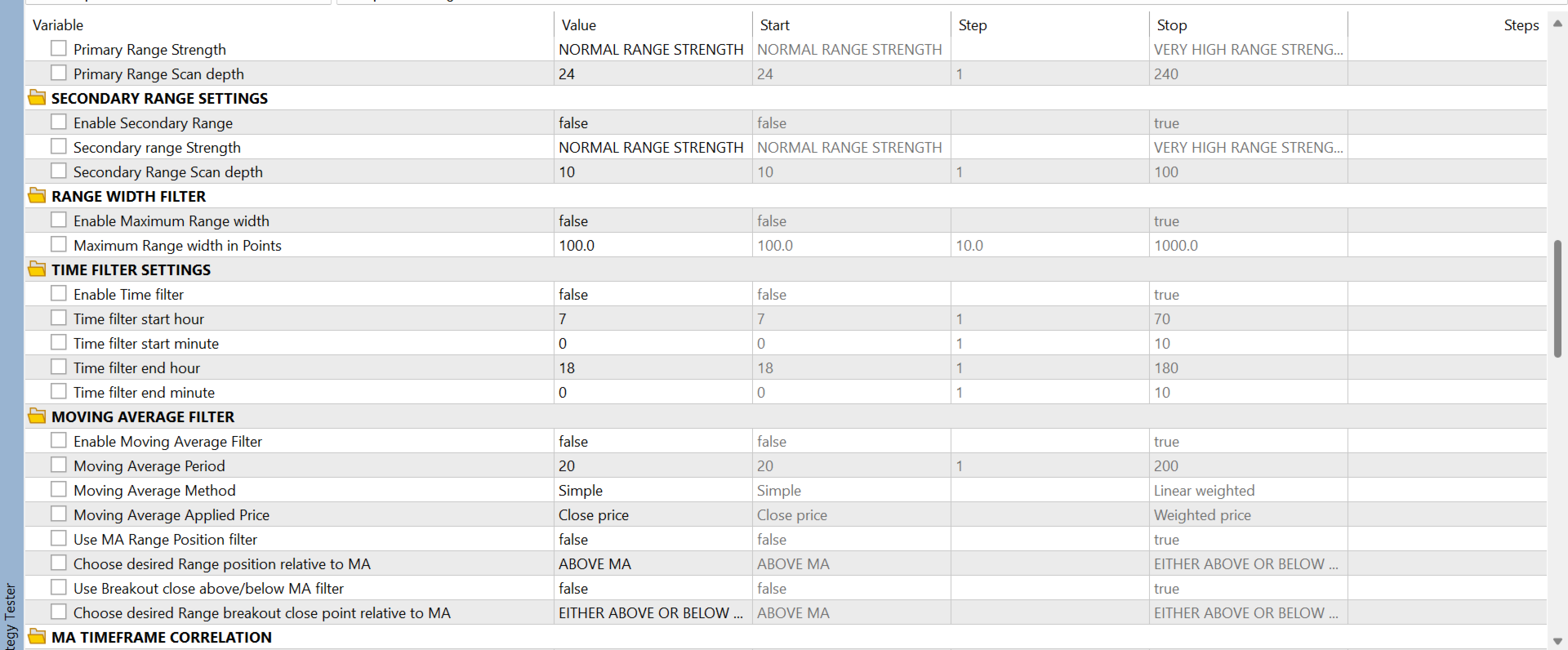The height and width of the screenshot is (650, 1568).
Task: Tick the Enable Secondary Range checkbox
Action: [59, 122]
